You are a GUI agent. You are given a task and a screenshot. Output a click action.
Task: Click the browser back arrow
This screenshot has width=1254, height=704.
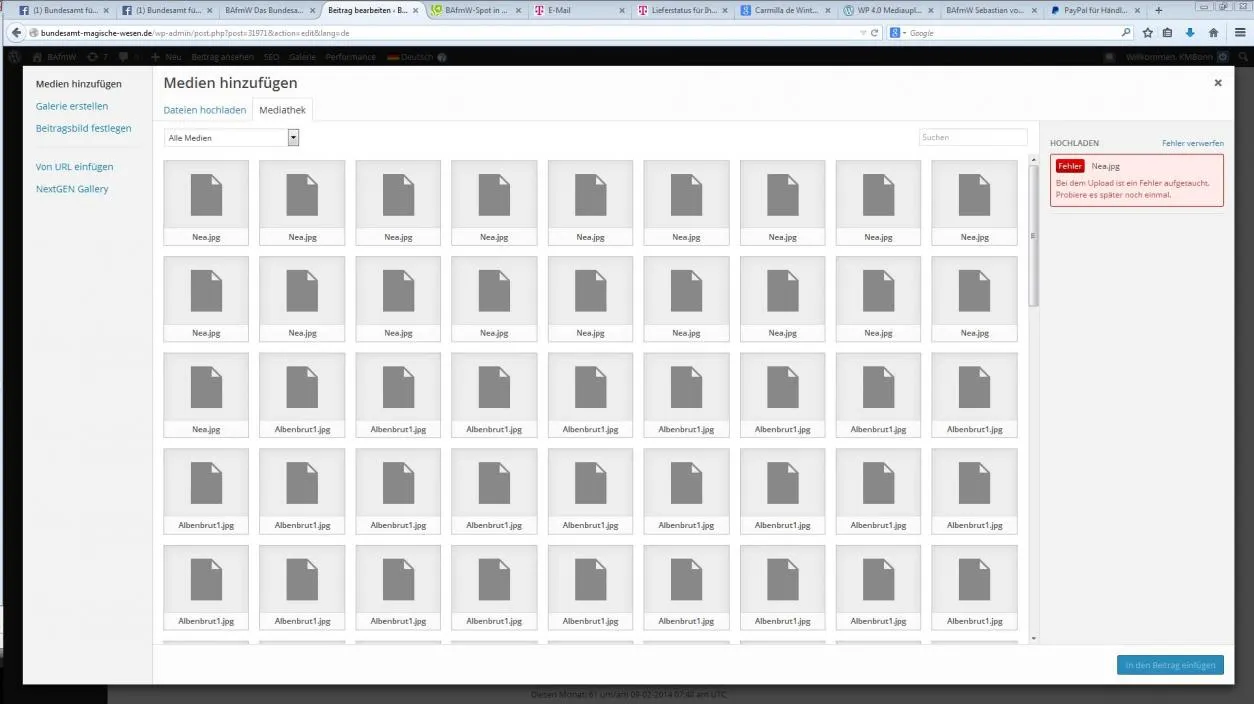[x=15, y=32]
